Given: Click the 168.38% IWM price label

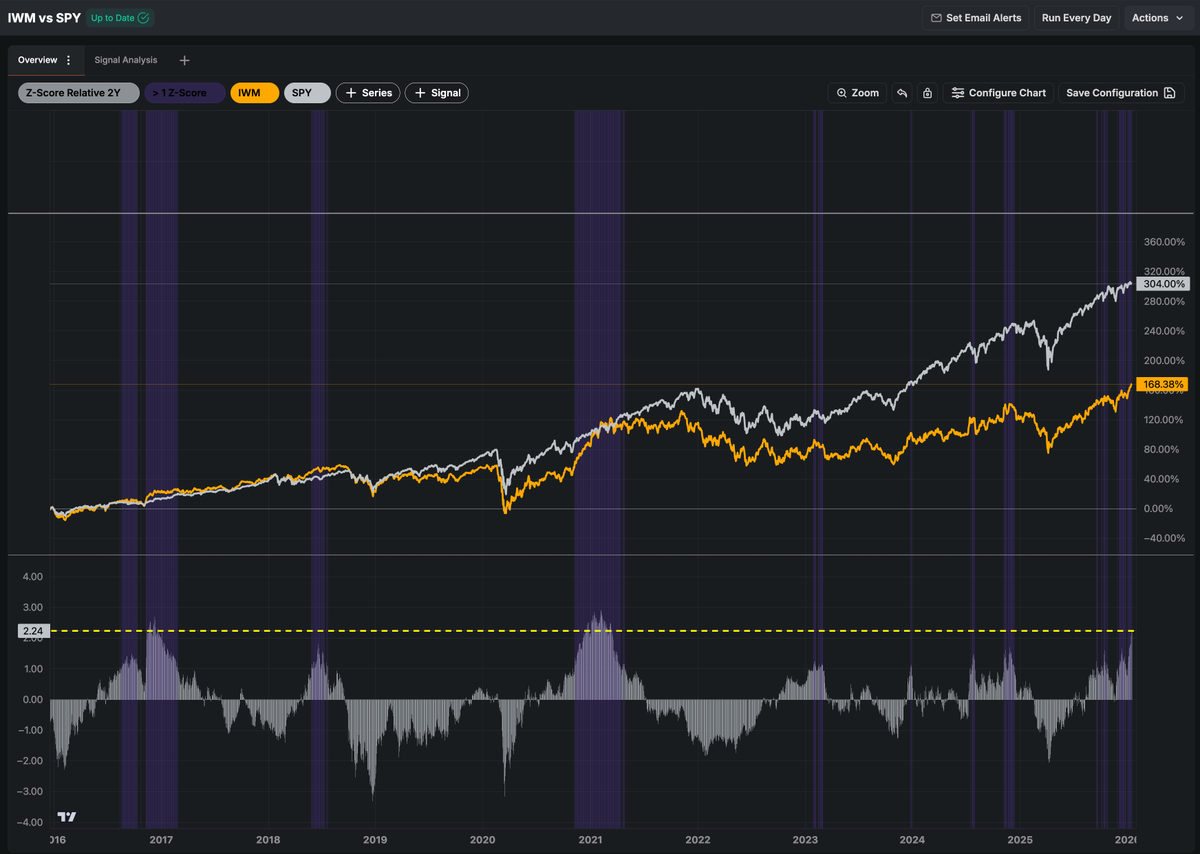Looking at the screenshot, I should pos(1163,384).
